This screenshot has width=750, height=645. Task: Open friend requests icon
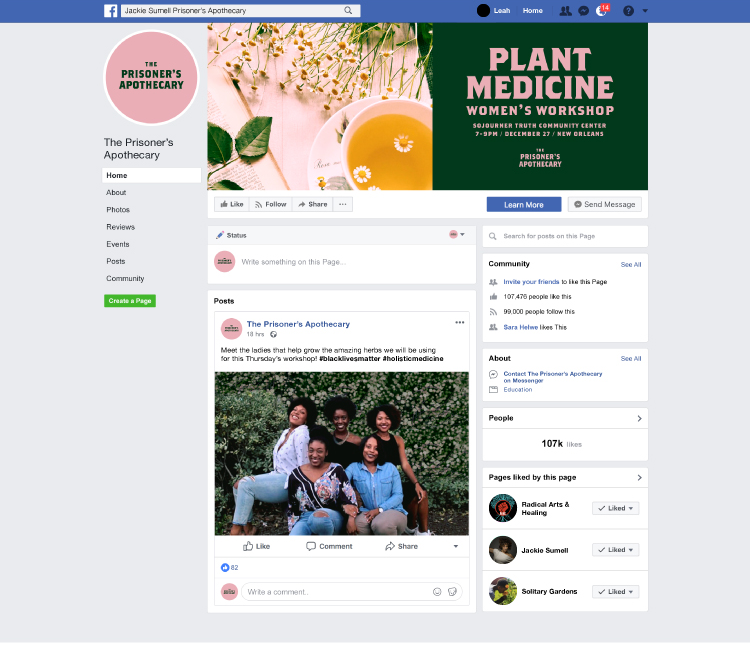565,11
